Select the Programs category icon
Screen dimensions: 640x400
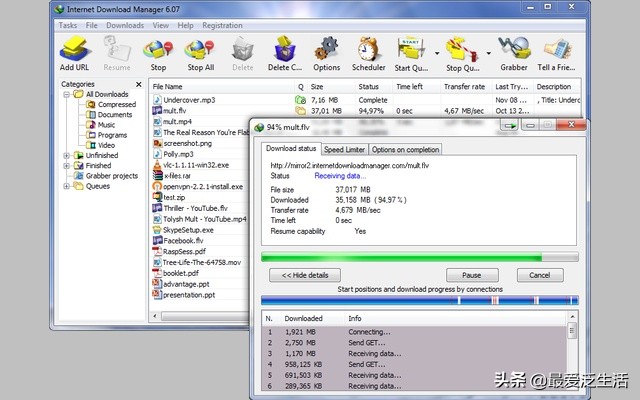click(x=91, y=135)
